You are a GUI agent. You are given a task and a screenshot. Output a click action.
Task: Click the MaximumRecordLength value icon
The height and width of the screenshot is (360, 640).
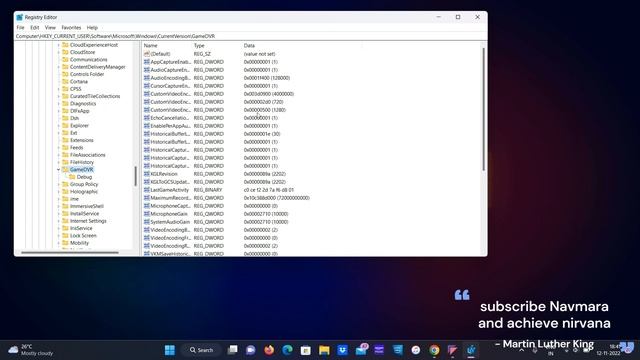point(147,198)
